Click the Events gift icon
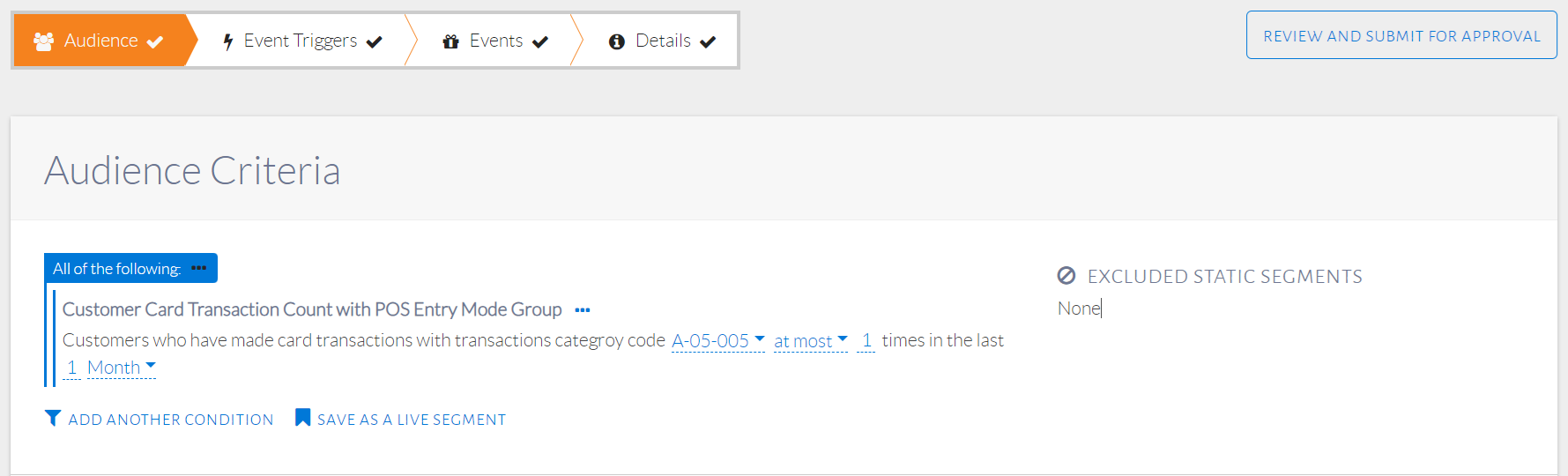This screenshot has width=1568, height=476. point(451,41)
